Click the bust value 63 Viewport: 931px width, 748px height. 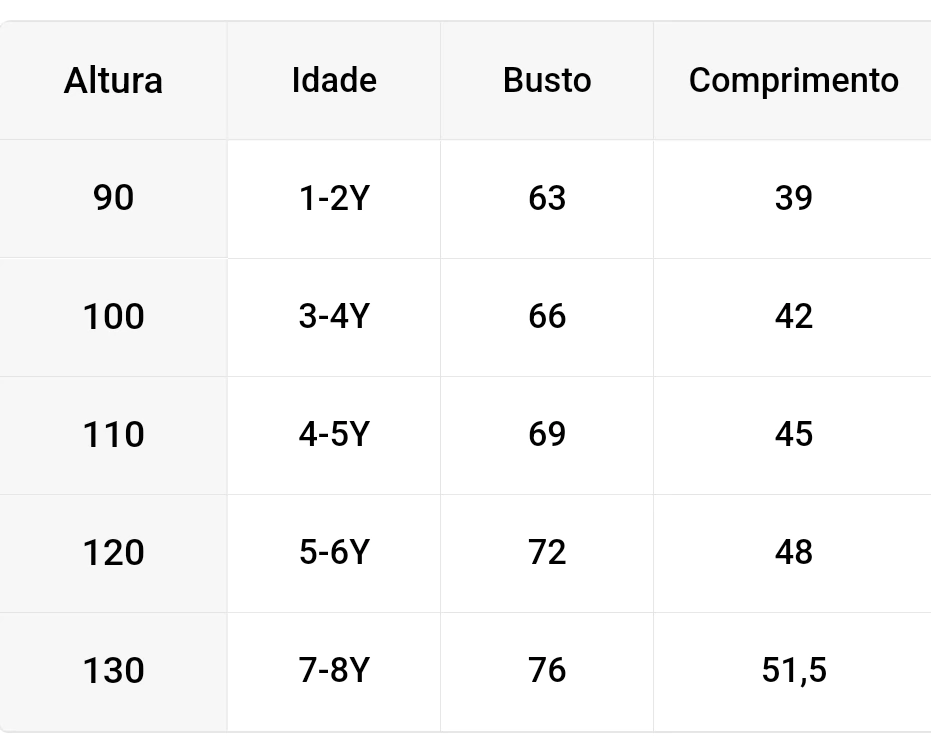tap(547, 198)
